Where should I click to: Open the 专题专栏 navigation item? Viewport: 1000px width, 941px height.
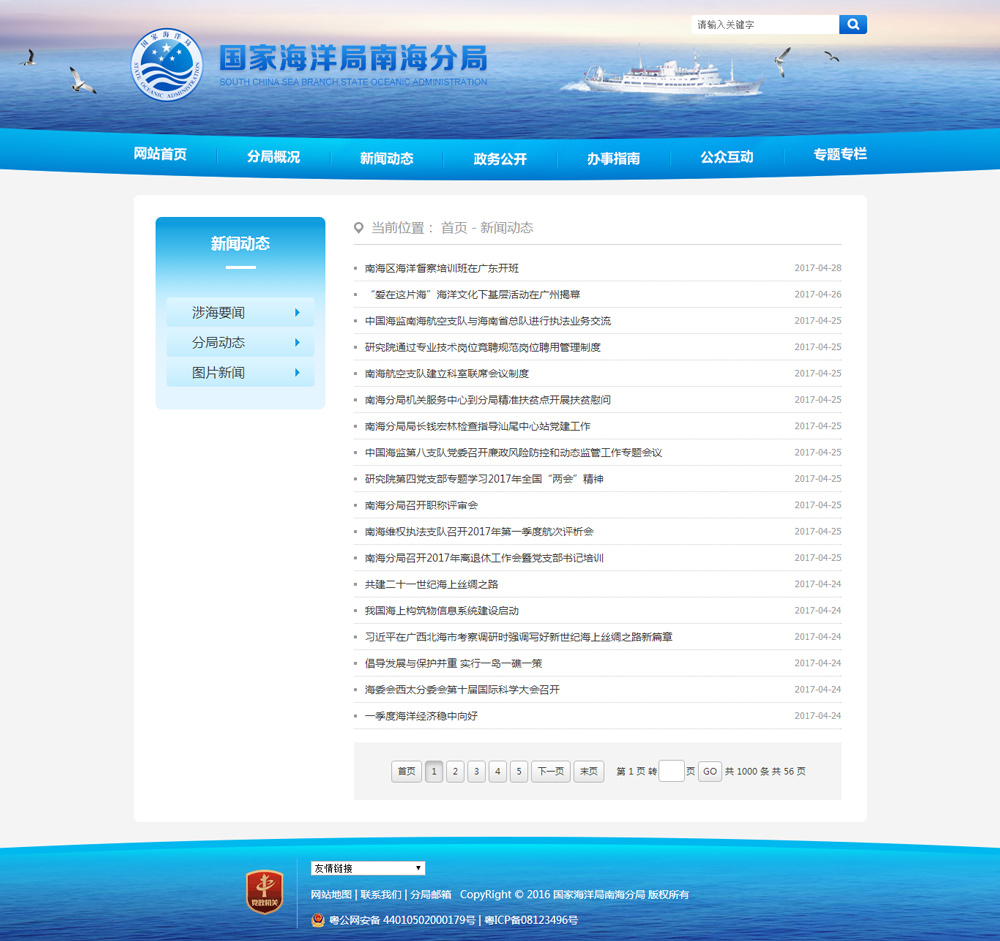(x=839, y=154)
